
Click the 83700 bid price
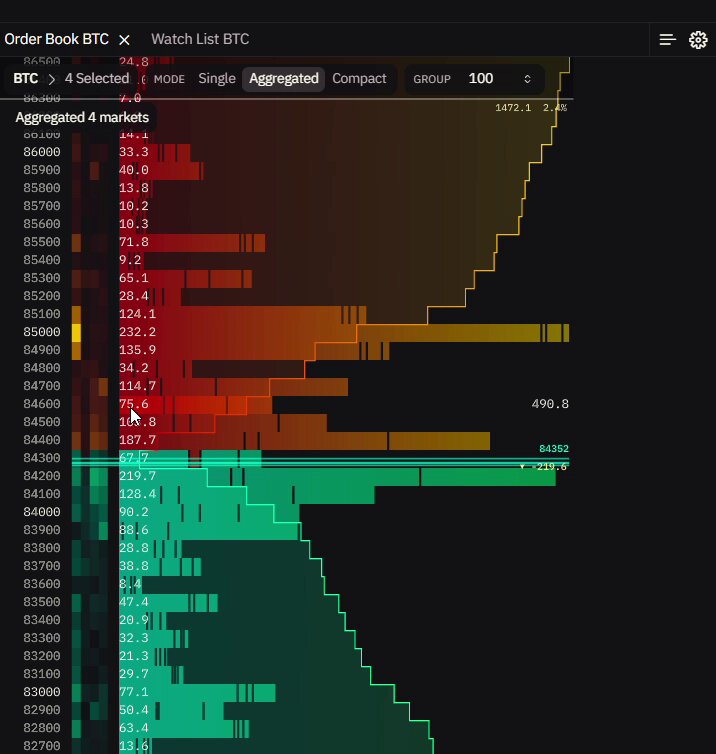(42, 566)
